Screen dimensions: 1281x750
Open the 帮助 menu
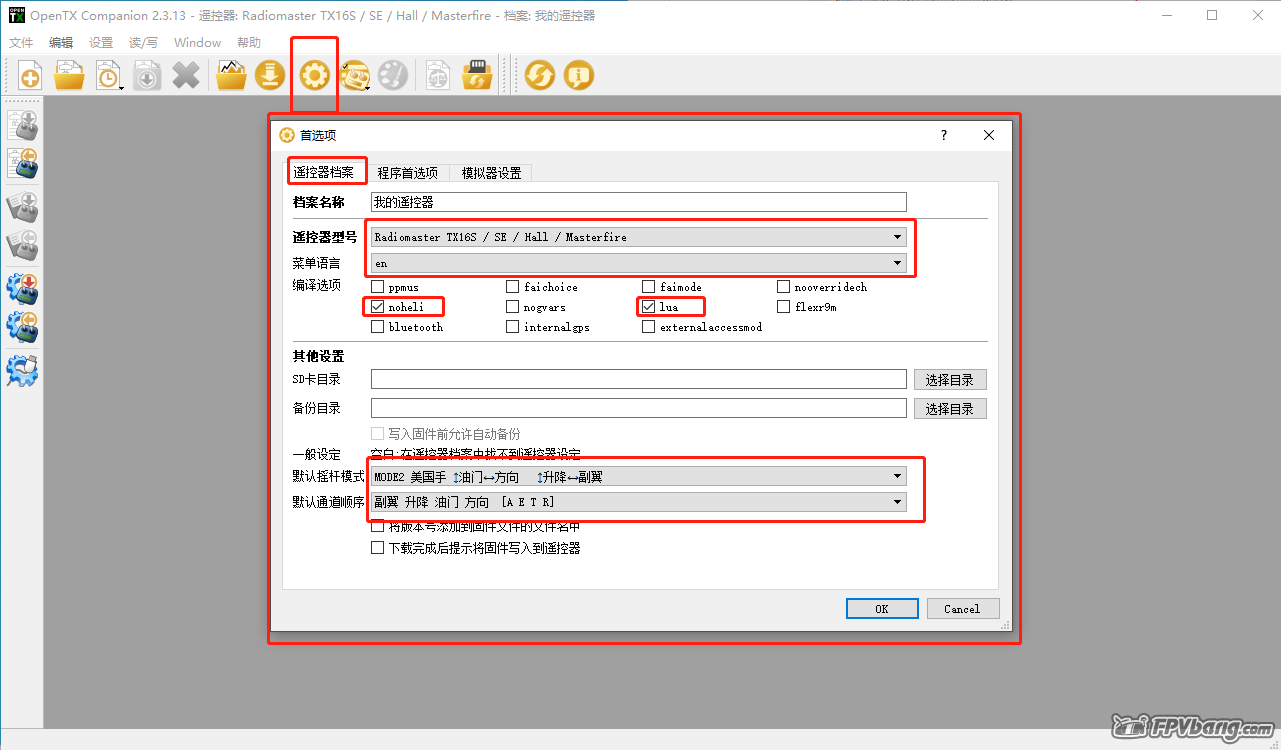click(x=249, y=43)
